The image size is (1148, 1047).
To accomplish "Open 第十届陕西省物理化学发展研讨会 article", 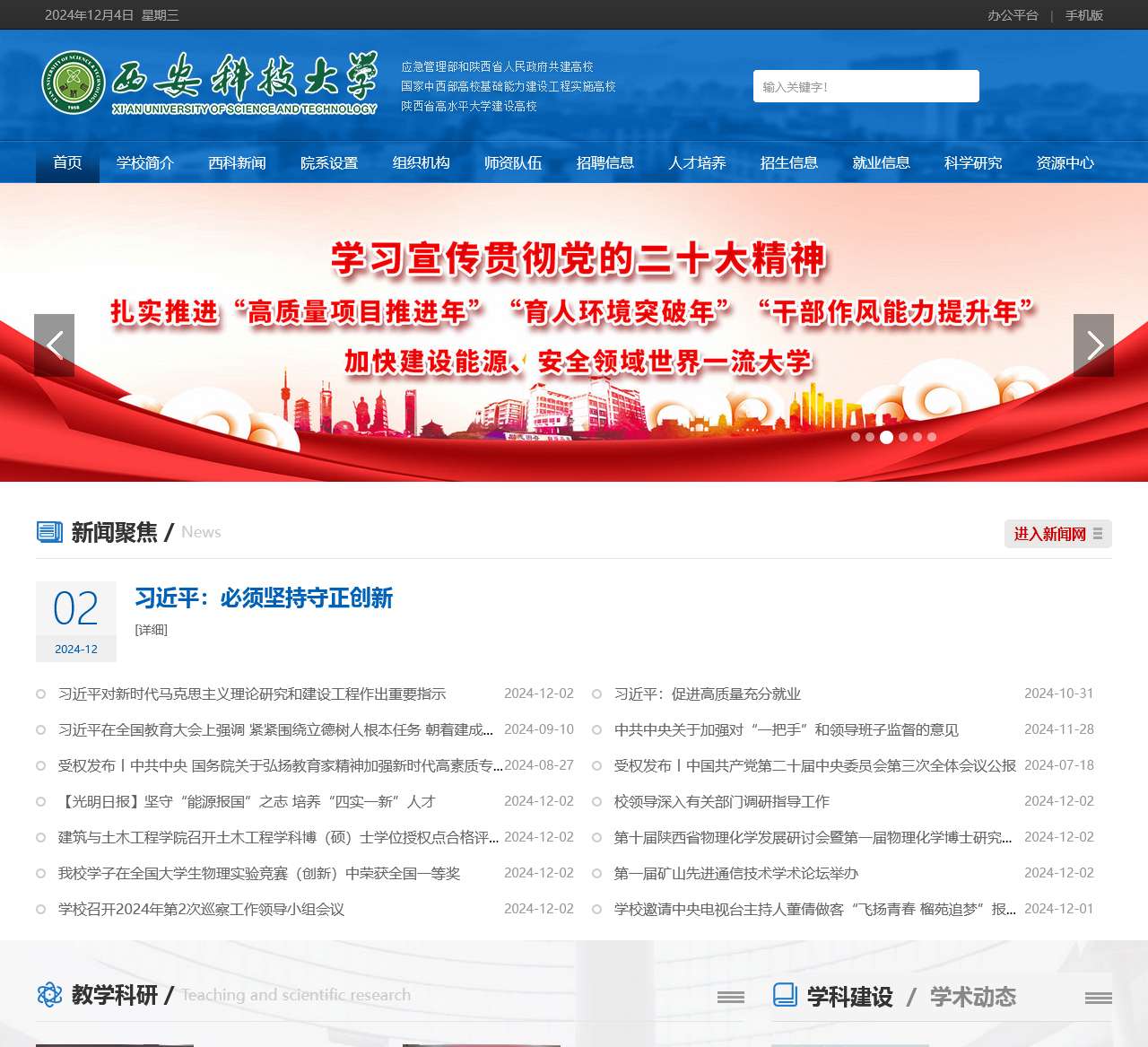I will click(813, 837).
